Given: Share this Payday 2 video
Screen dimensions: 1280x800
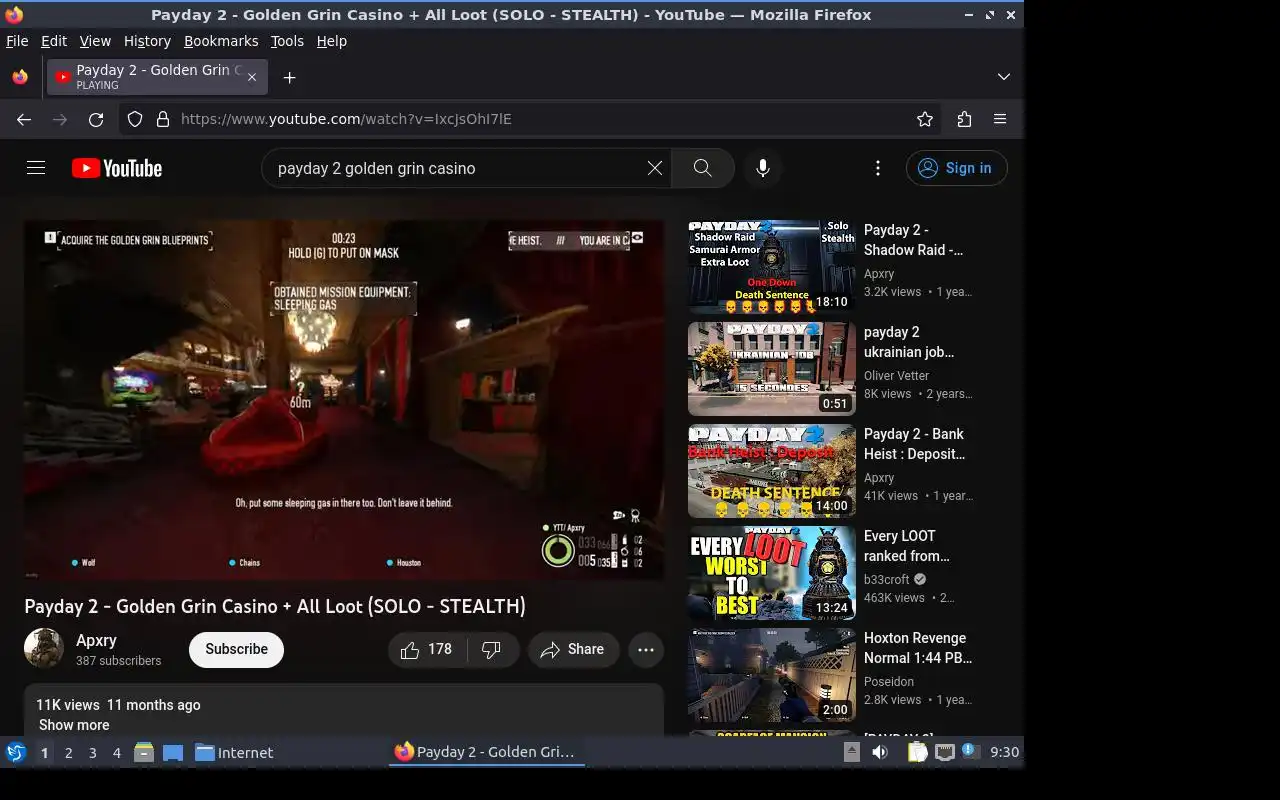Looking at the screenshot, I should pos(573,650).
